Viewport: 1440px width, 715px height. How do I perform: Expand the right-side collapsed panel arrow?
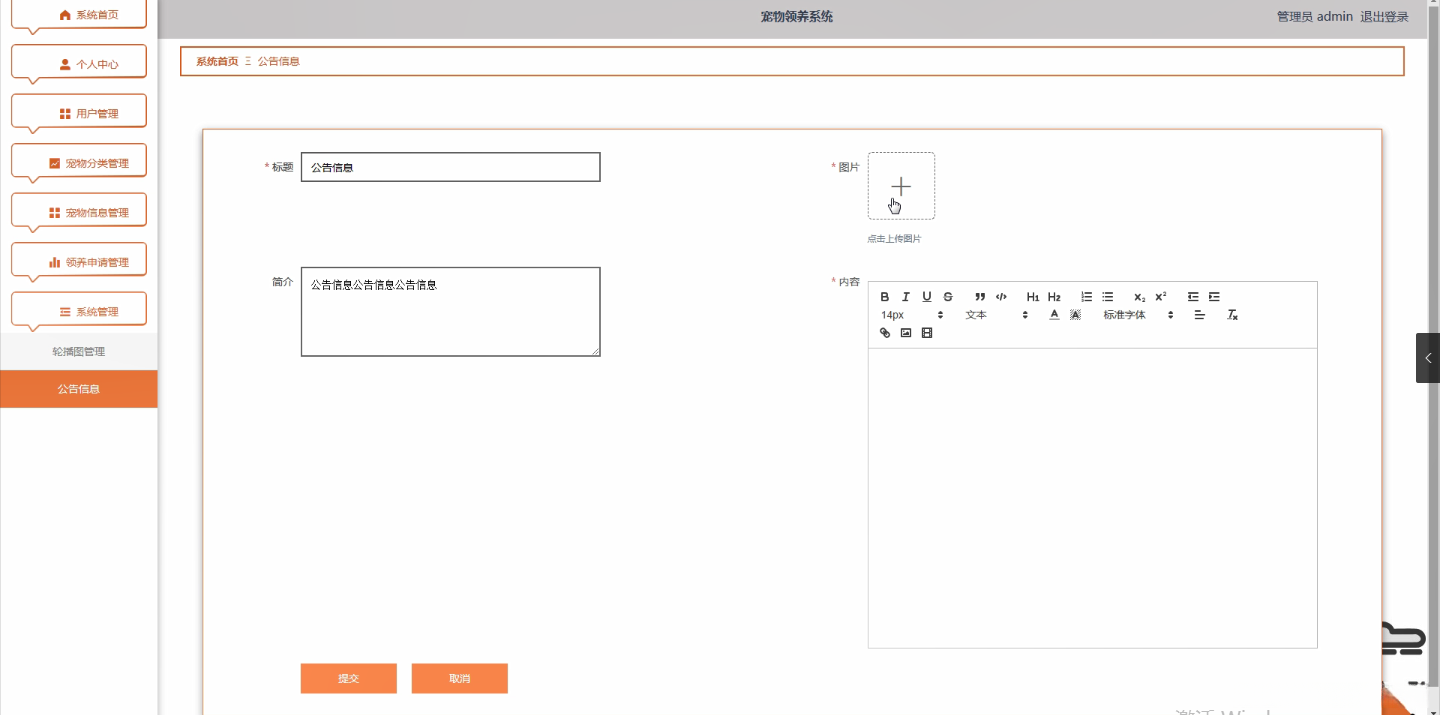coord(1428,358)
